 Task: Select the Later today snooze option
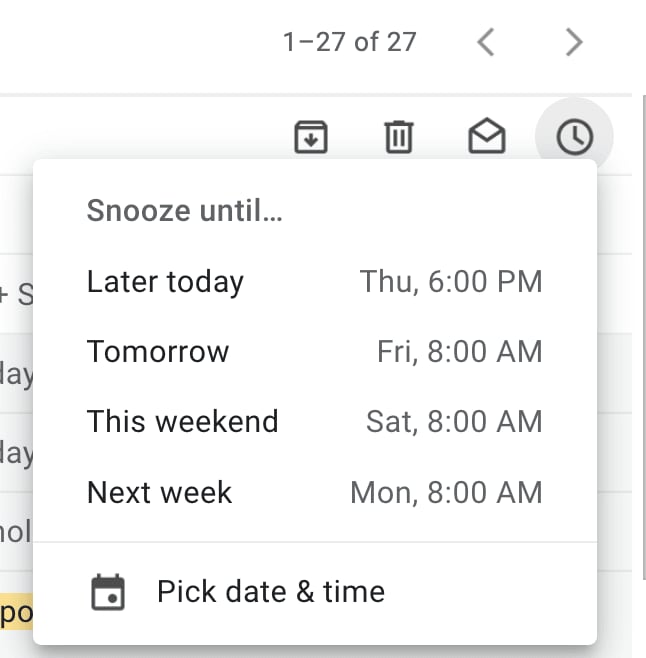pos(315,281)
